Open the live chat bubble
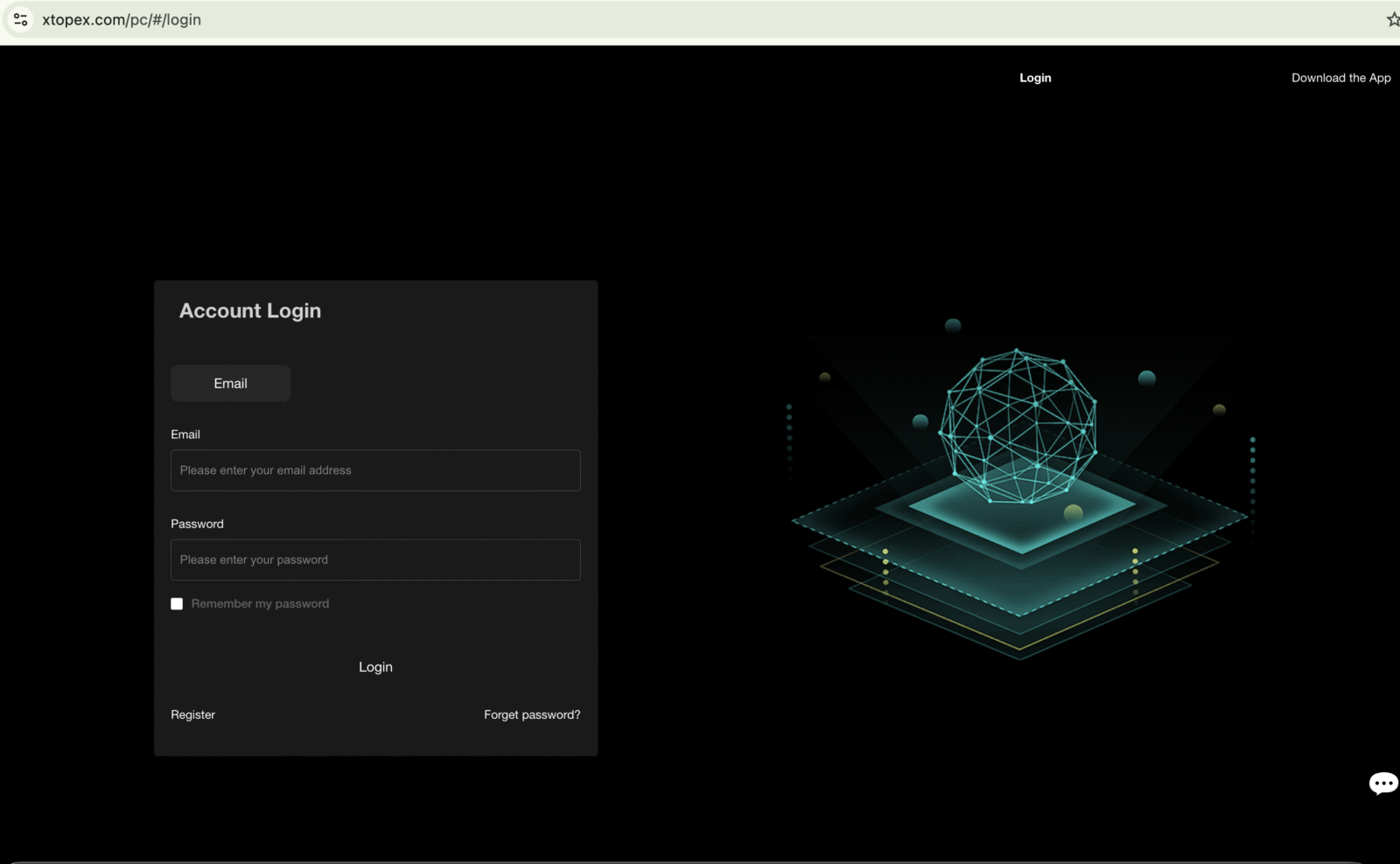Viewport: 1400px width, 864px height. point(1382,783)
